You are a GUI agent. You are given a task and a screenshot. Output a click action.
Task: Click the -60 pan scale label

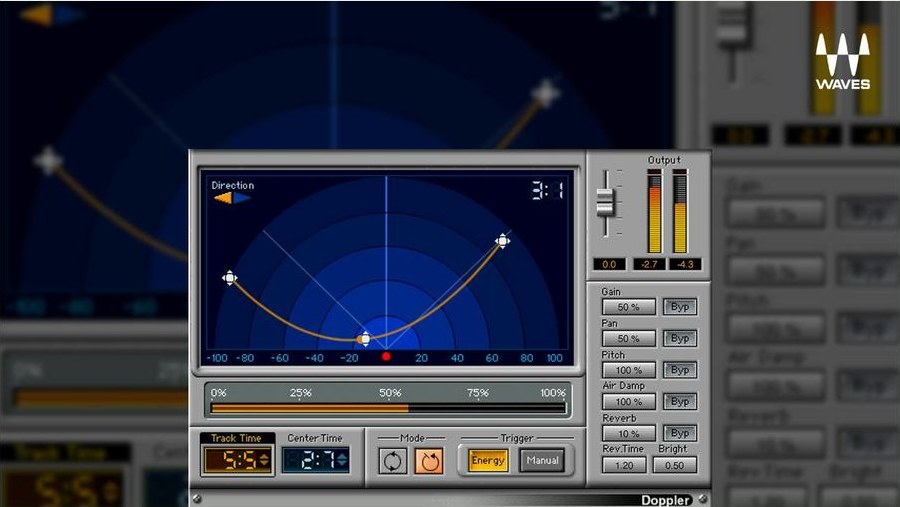point(280,358)
